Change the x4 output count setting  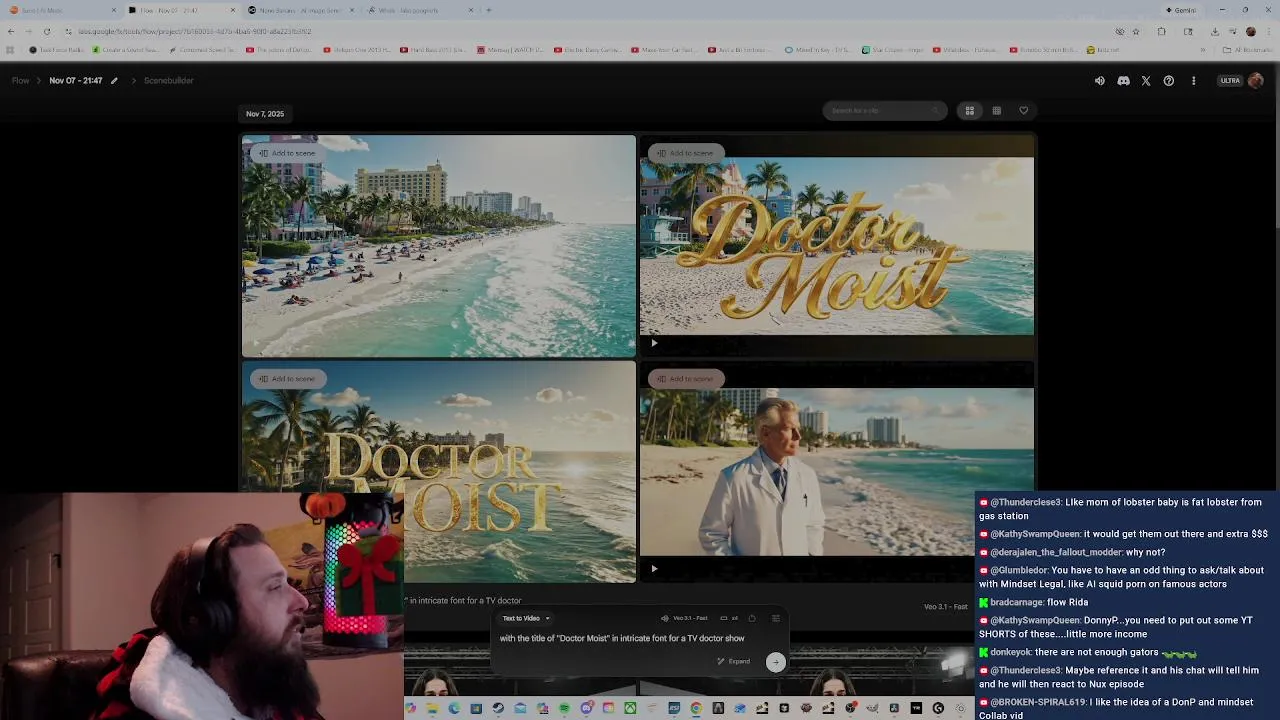point(729,618)
